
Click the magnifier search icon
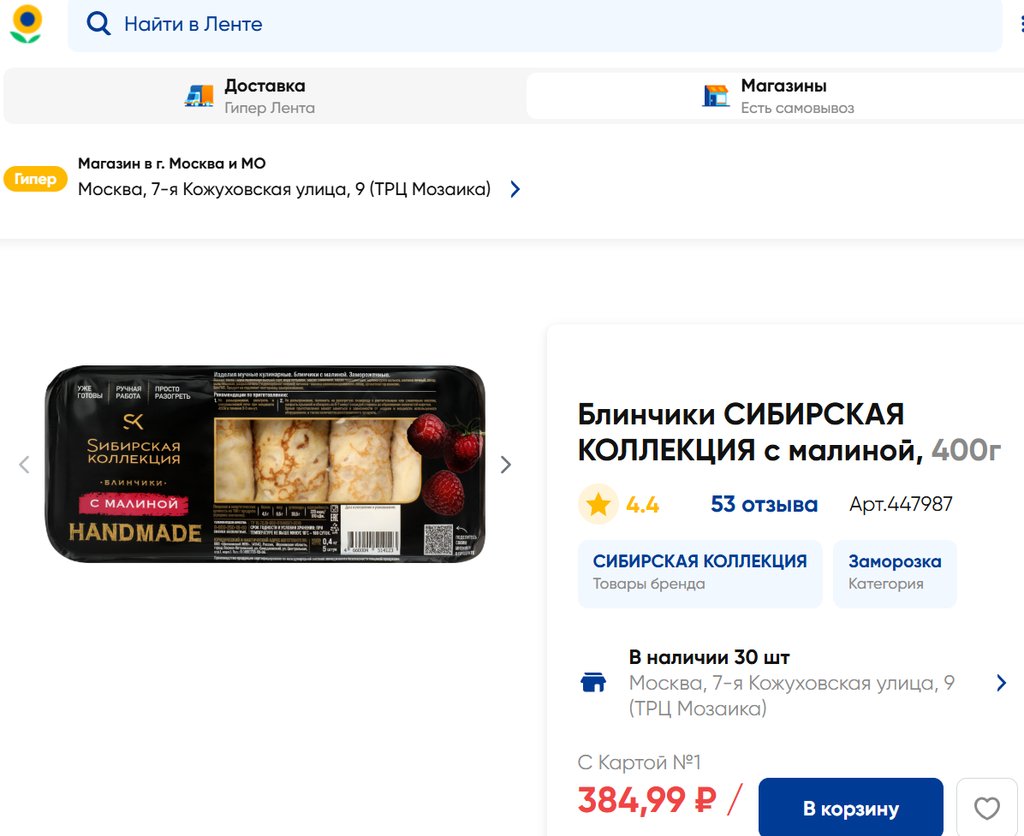click(99, 24)
